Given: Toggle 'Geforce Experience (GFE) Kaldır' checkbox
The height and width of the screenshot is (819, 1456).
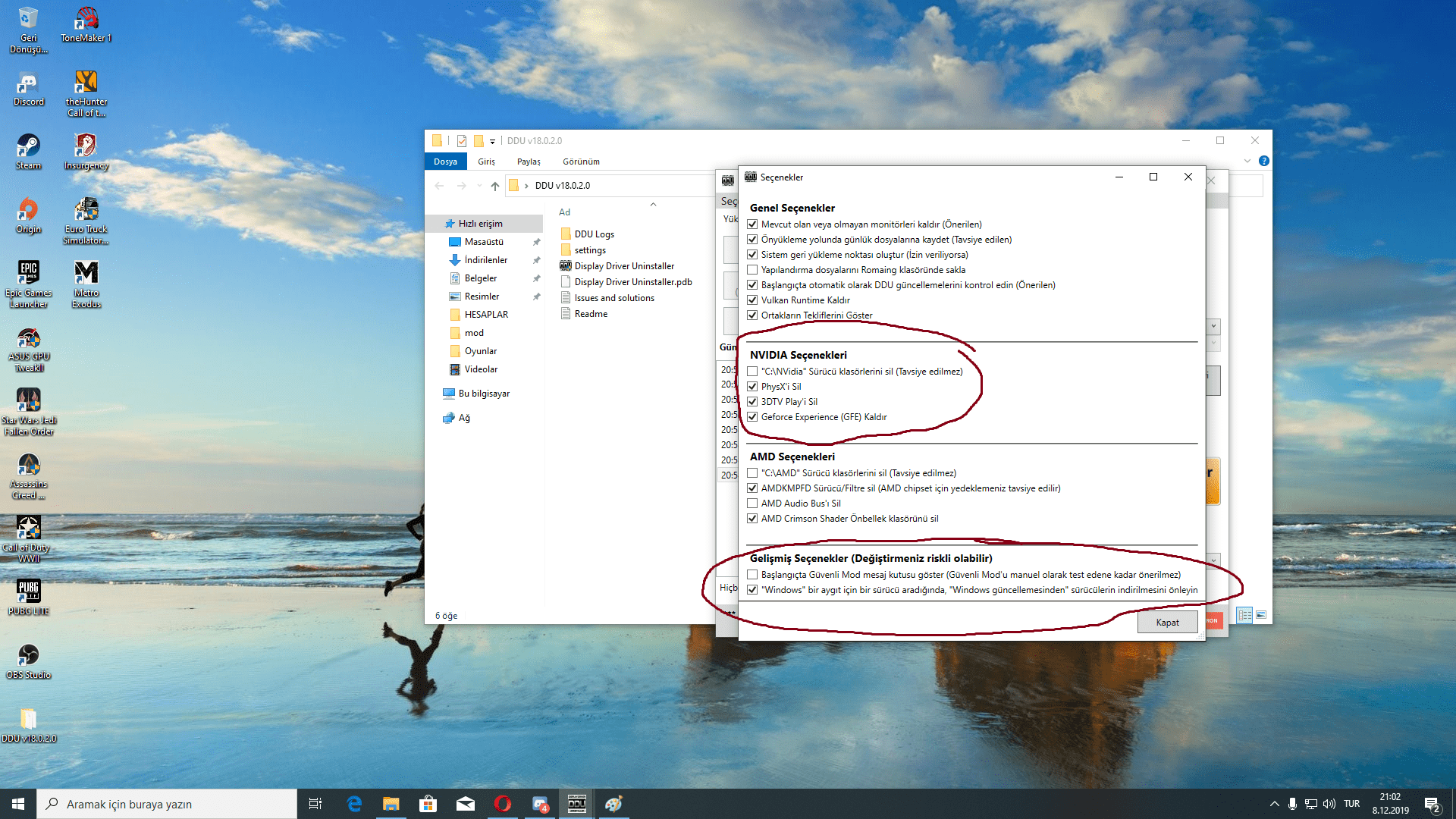Looking at the screenshot, I should coord(752,417).
